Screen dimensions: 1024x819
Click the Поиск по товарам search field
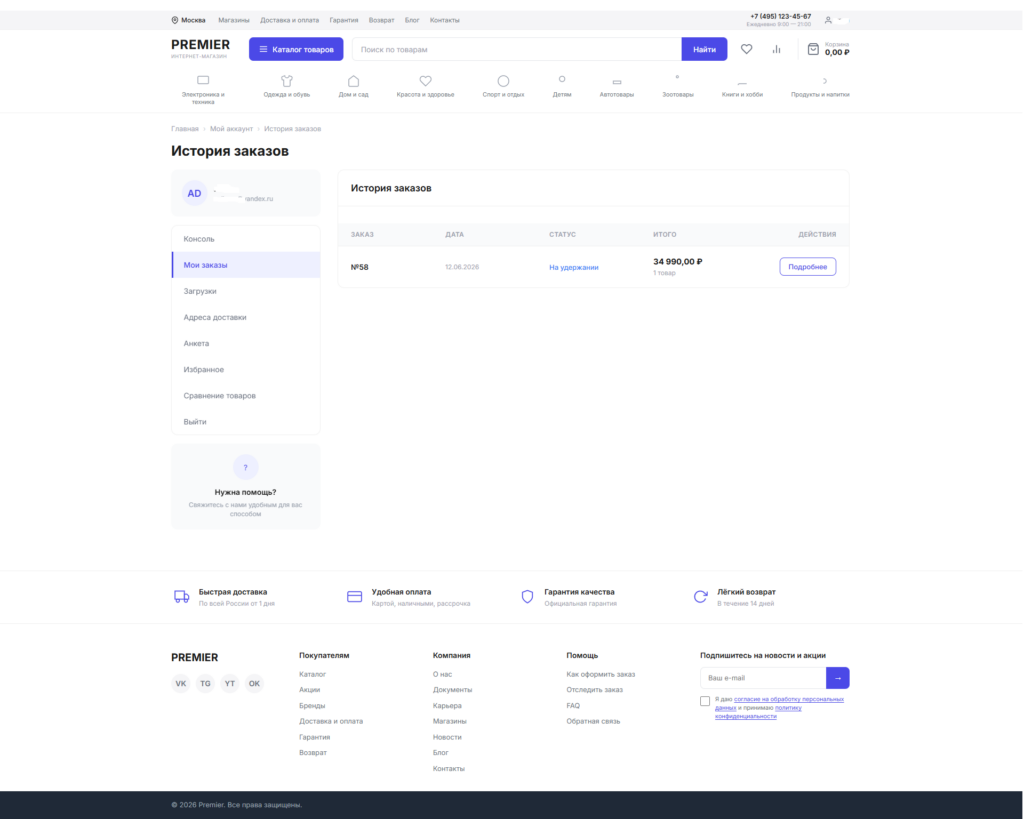point(517,49)
